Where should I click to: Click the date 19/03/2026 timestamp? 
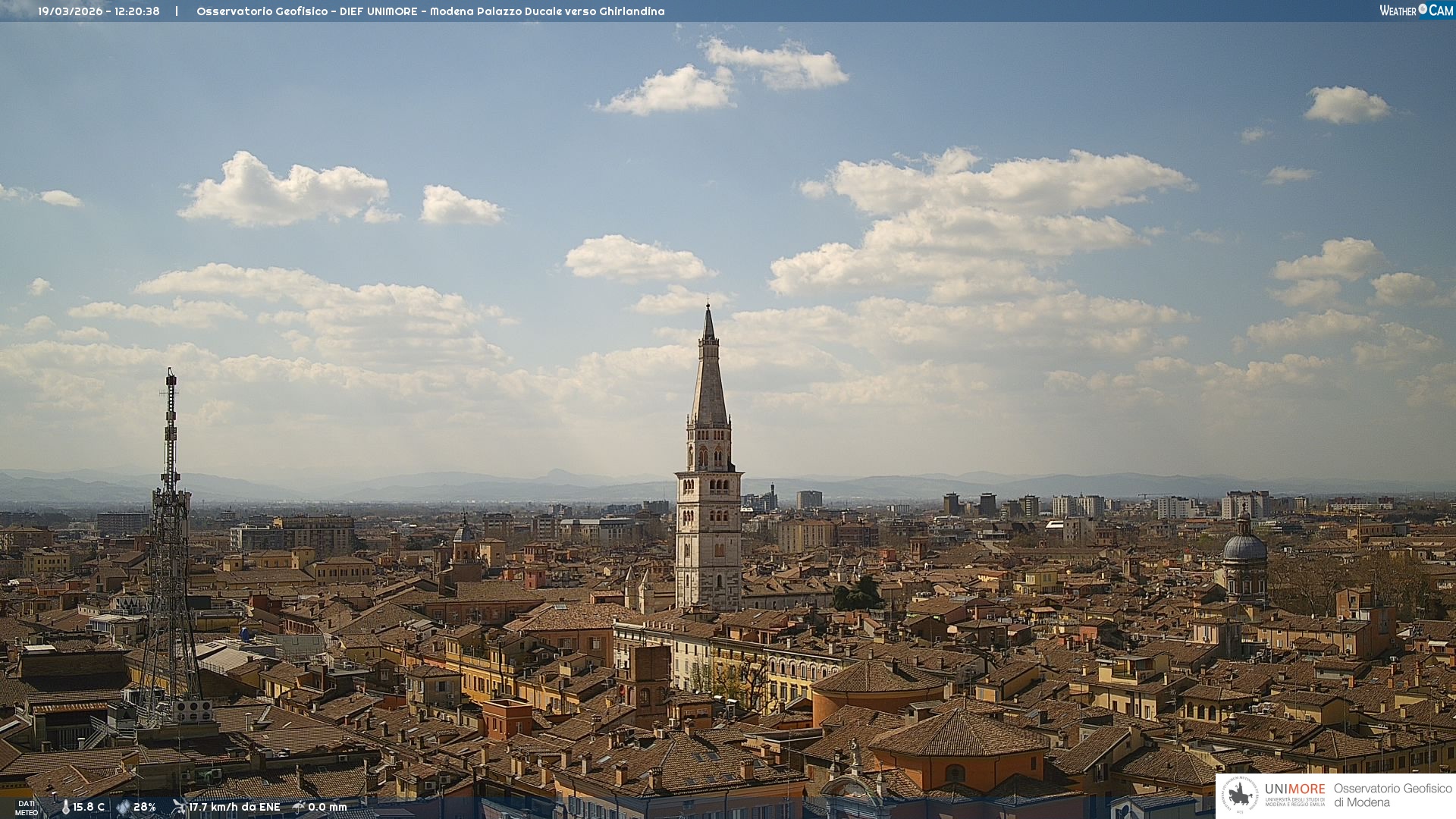(x=70, y=11)
